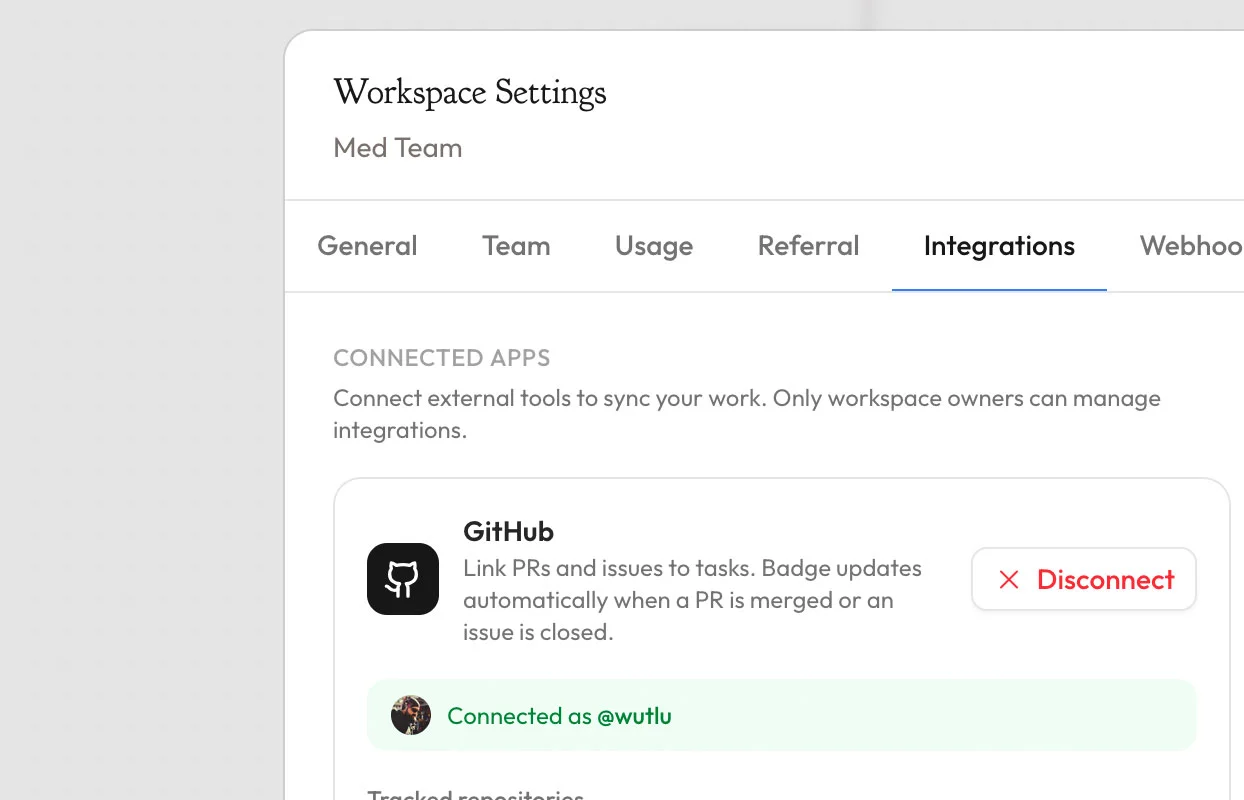
Task: Open the Connected as @wutlu account link
Action: pos(559,716)
